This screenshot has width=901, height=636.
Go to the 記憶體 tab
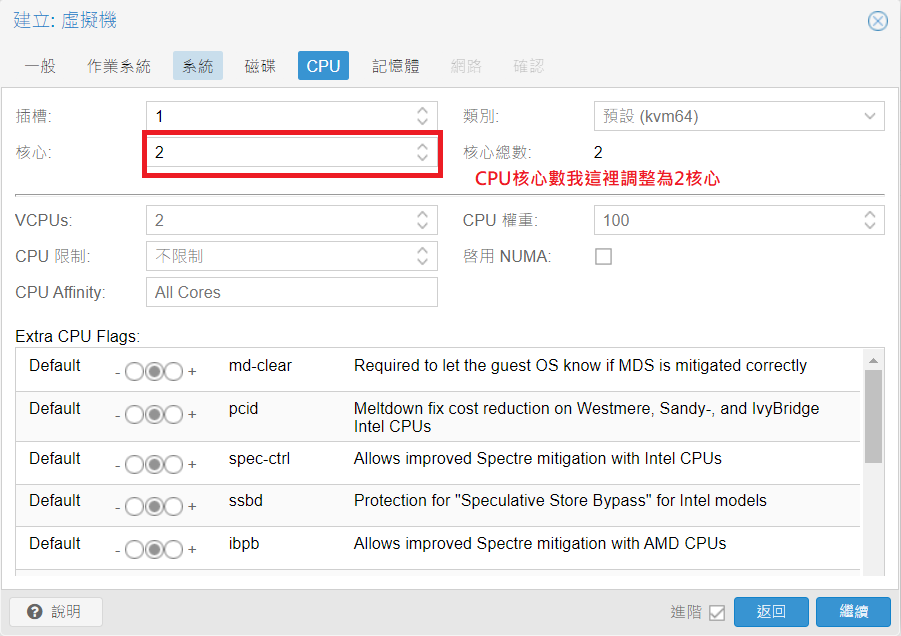pos(396,66)
